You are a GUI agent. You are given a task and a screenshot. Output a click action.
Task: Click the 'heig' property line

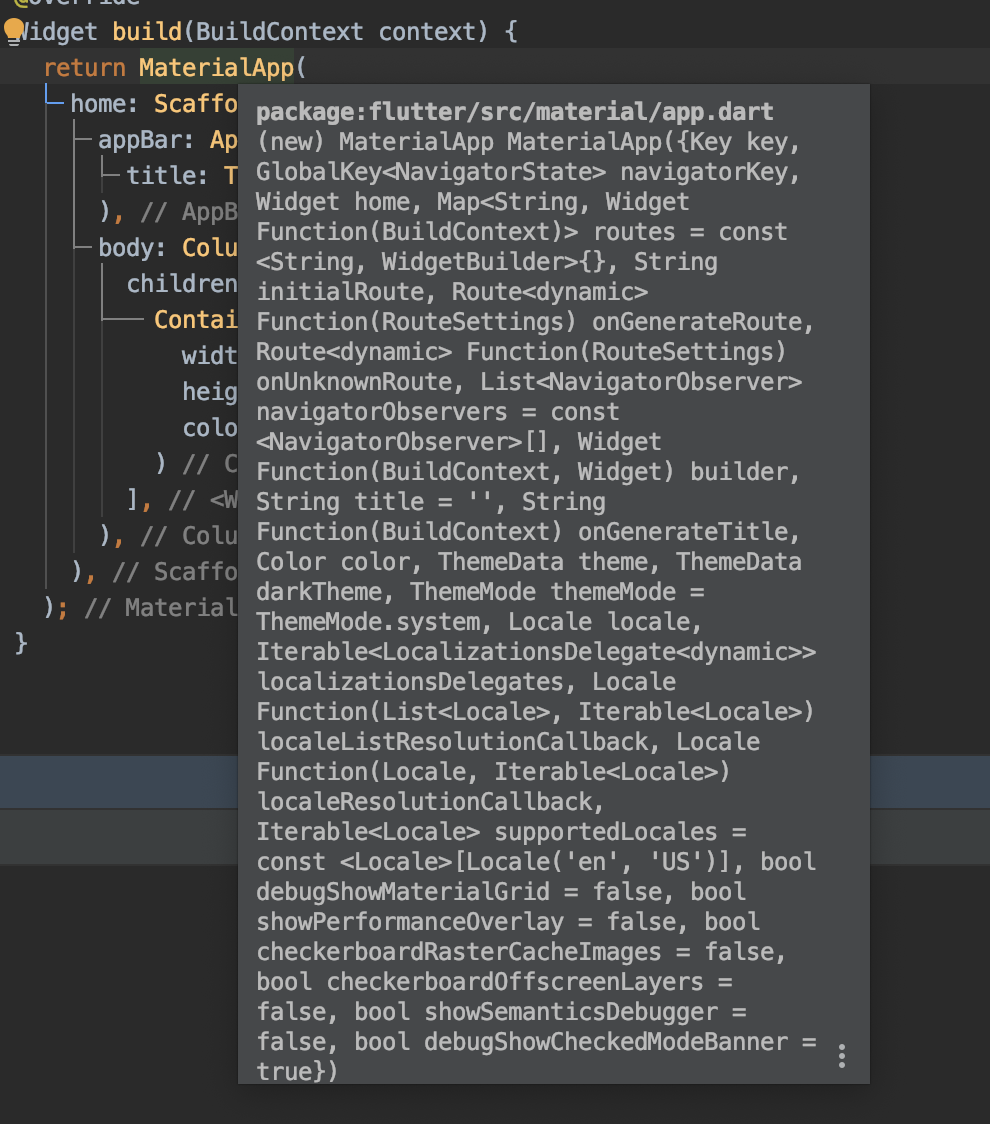[x=209, y=391]
